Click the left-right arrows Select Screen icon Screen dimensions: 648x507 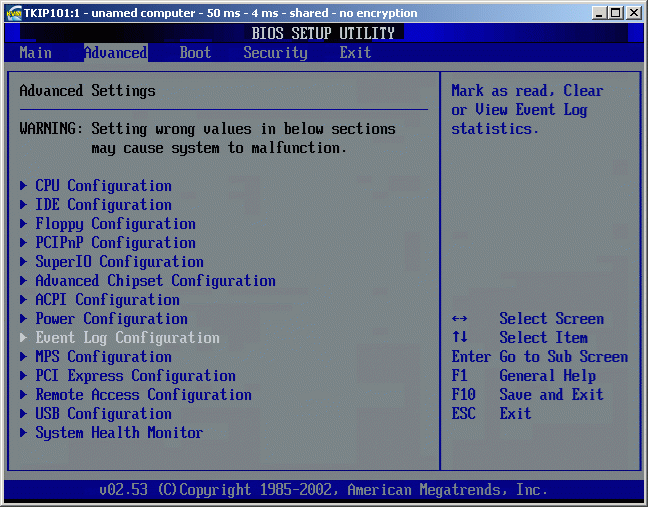tap(460, 319)
